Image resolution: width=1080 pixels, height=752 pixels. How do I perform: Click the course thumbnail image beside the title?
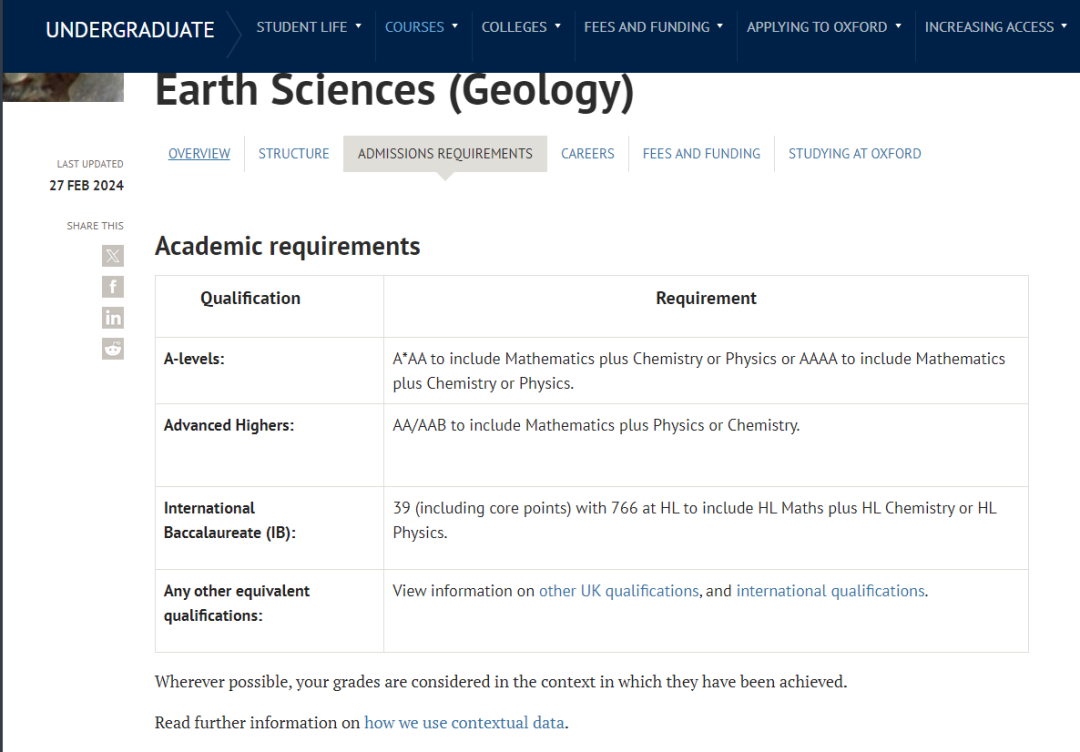tap(63, 87)
